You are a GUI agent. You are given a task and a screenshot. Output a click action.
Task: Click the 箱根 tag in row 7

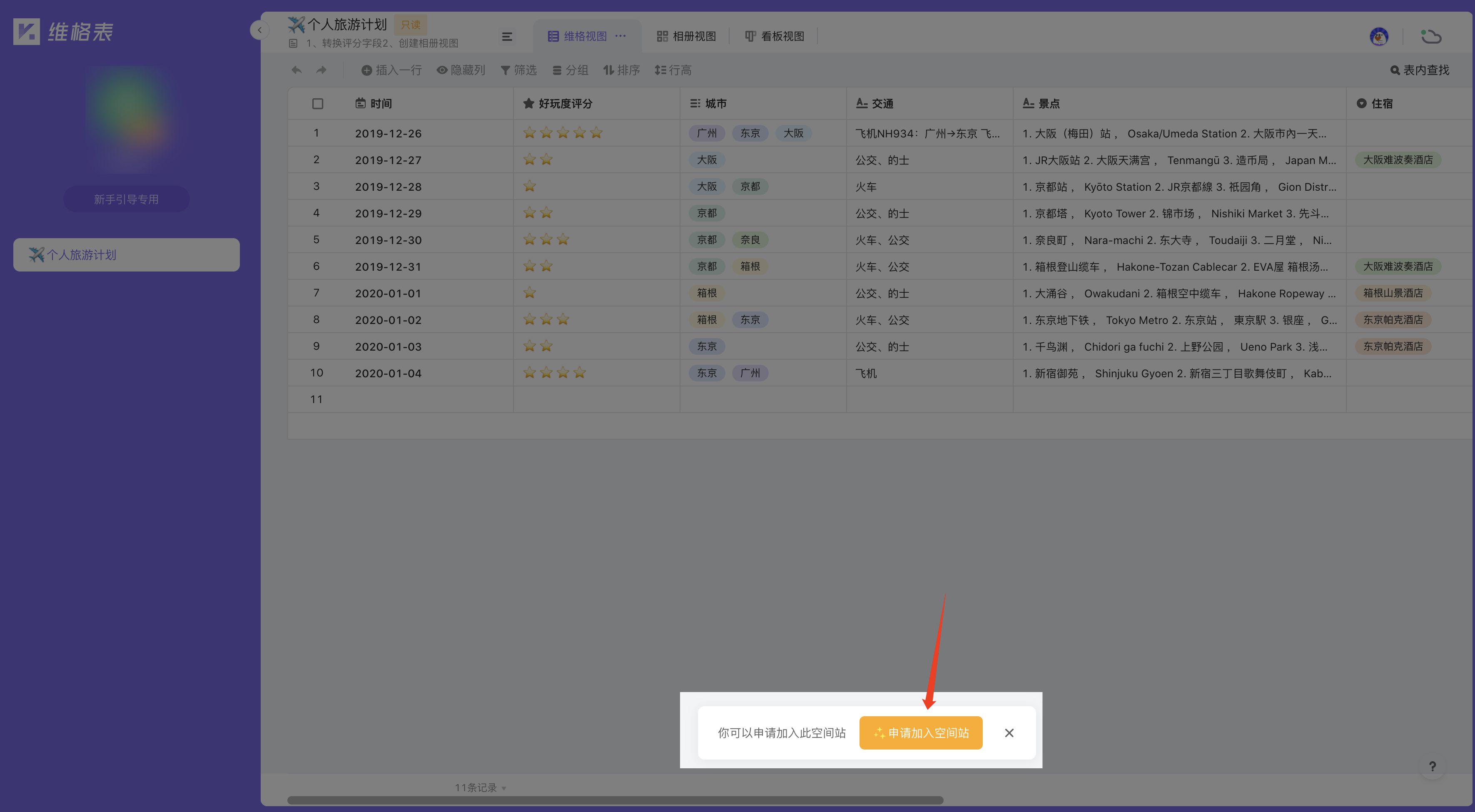pos(707,293)
